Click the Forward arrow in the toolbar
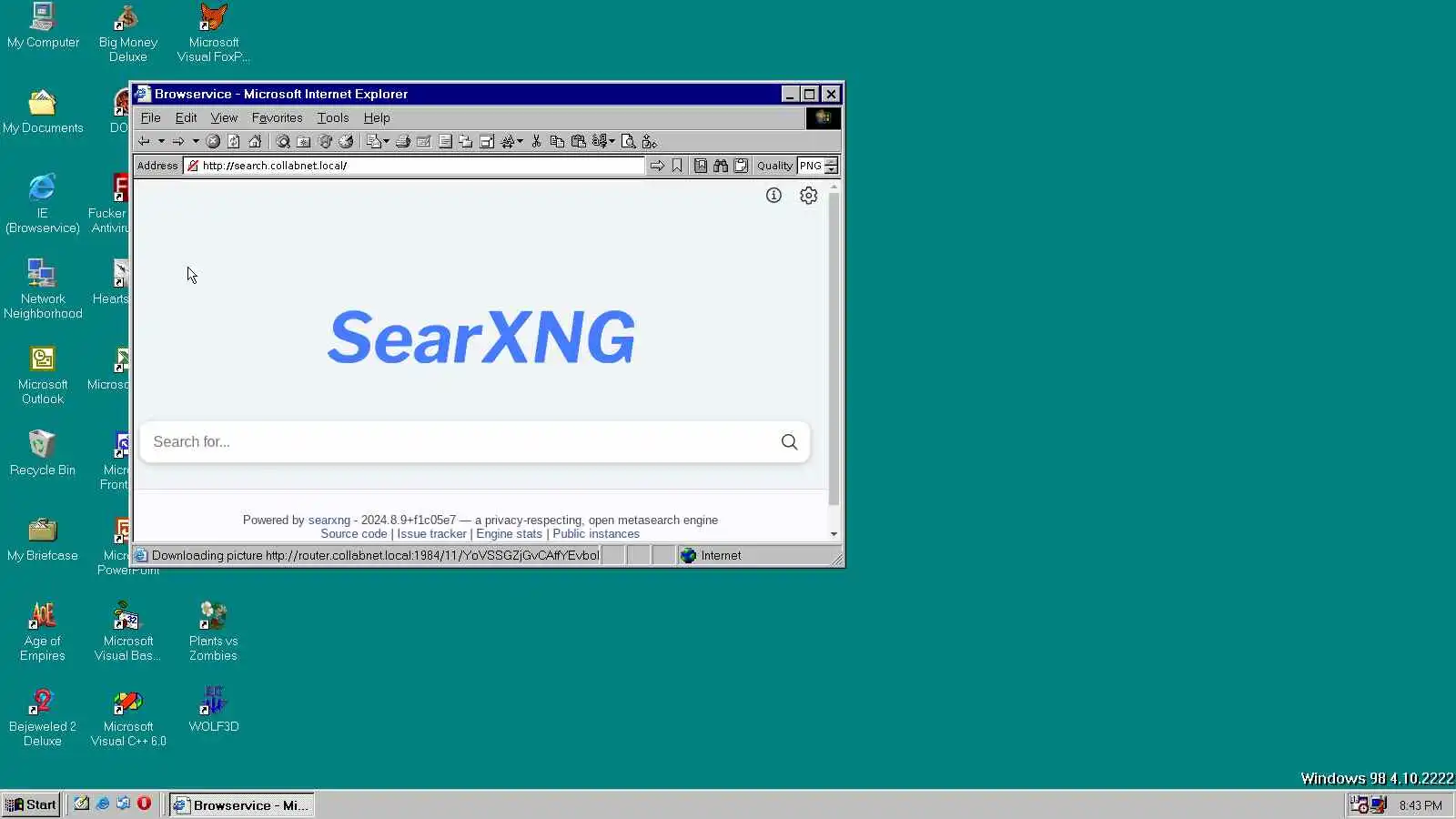The height and width of the screenshot is (819, 1456). pos(178,141)
